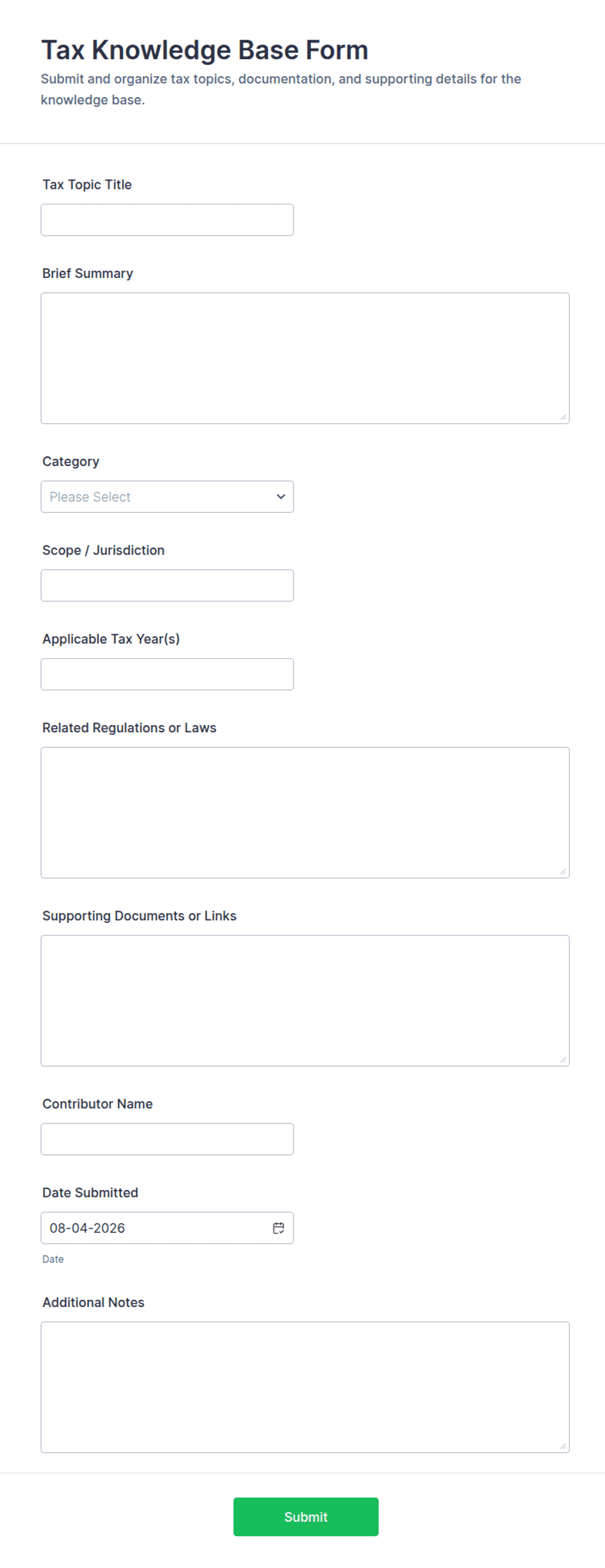Click the Applicable Tax Year(s) field

coord(167,674)
